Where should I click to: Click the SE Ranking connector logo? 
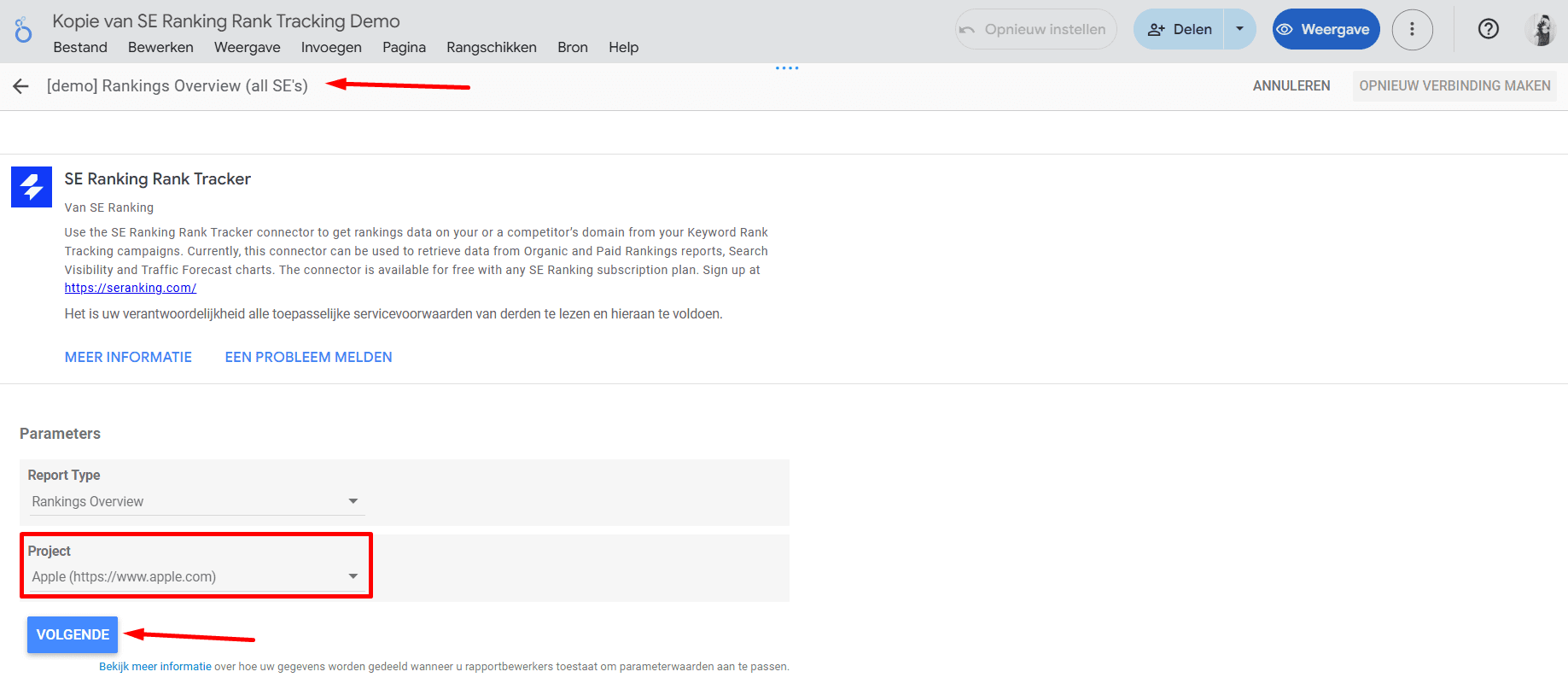32,187
